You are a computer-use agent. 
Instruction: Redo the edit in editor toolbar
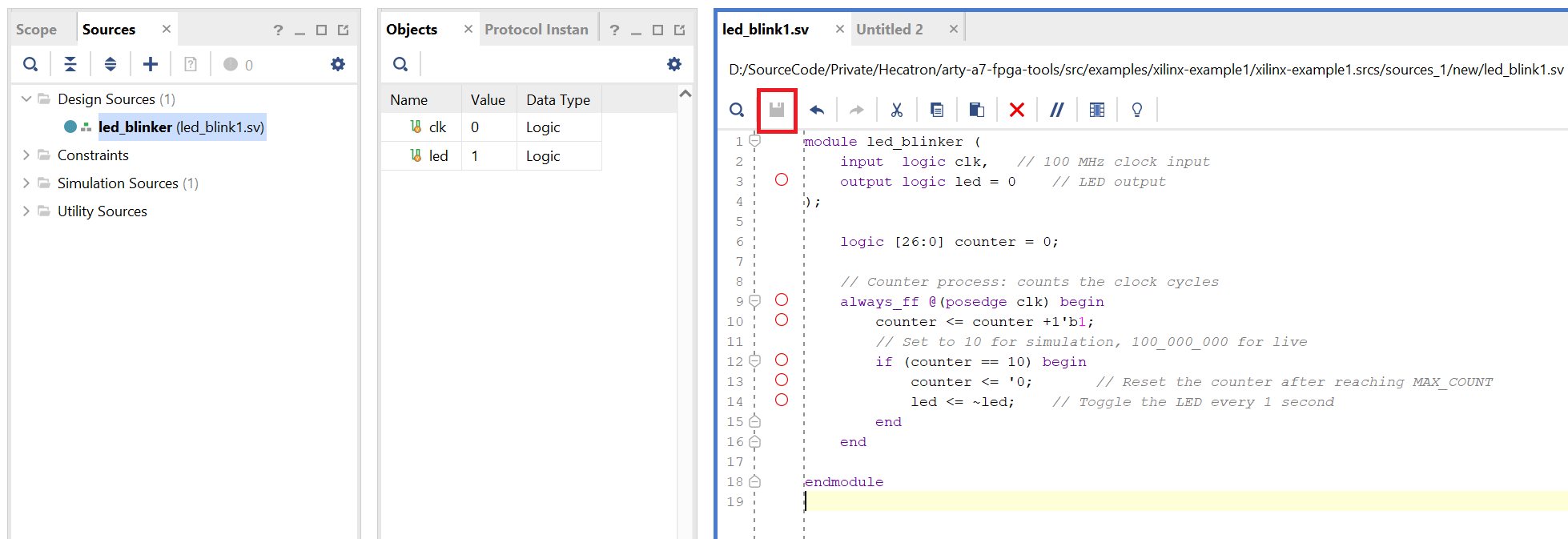pos(857,110)
